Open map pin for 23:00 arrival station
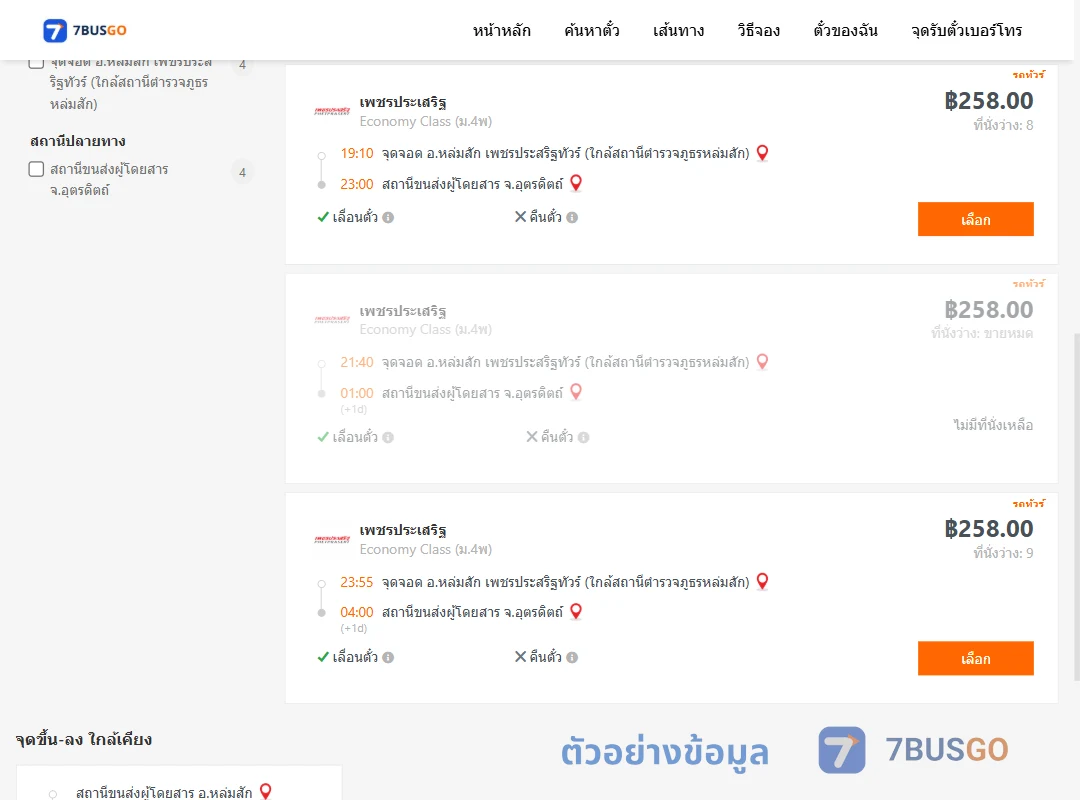The image size is (1080, 800). click(x=576, y=183)
